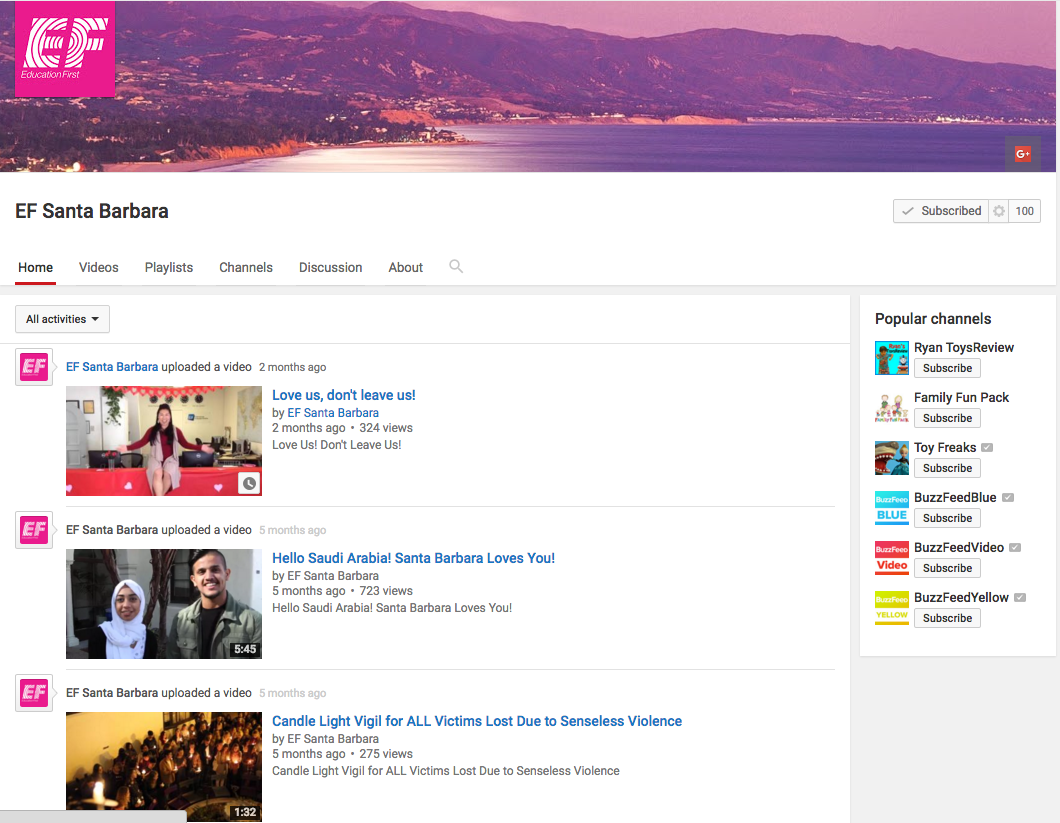Switch to the Videos tab

(99, 268)
